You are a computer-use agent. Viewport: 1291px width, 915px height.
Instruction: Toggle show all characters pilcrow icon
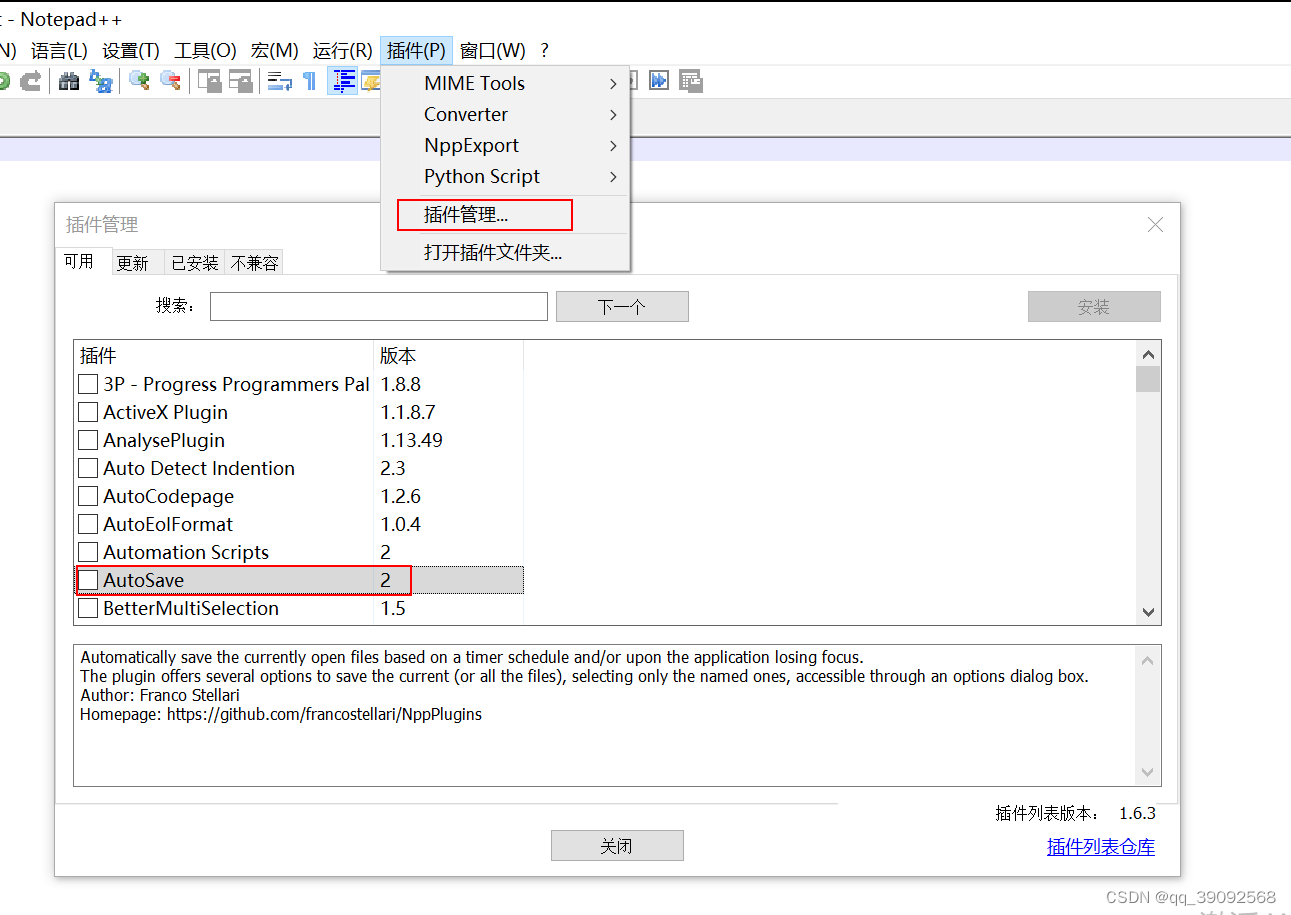310,81
